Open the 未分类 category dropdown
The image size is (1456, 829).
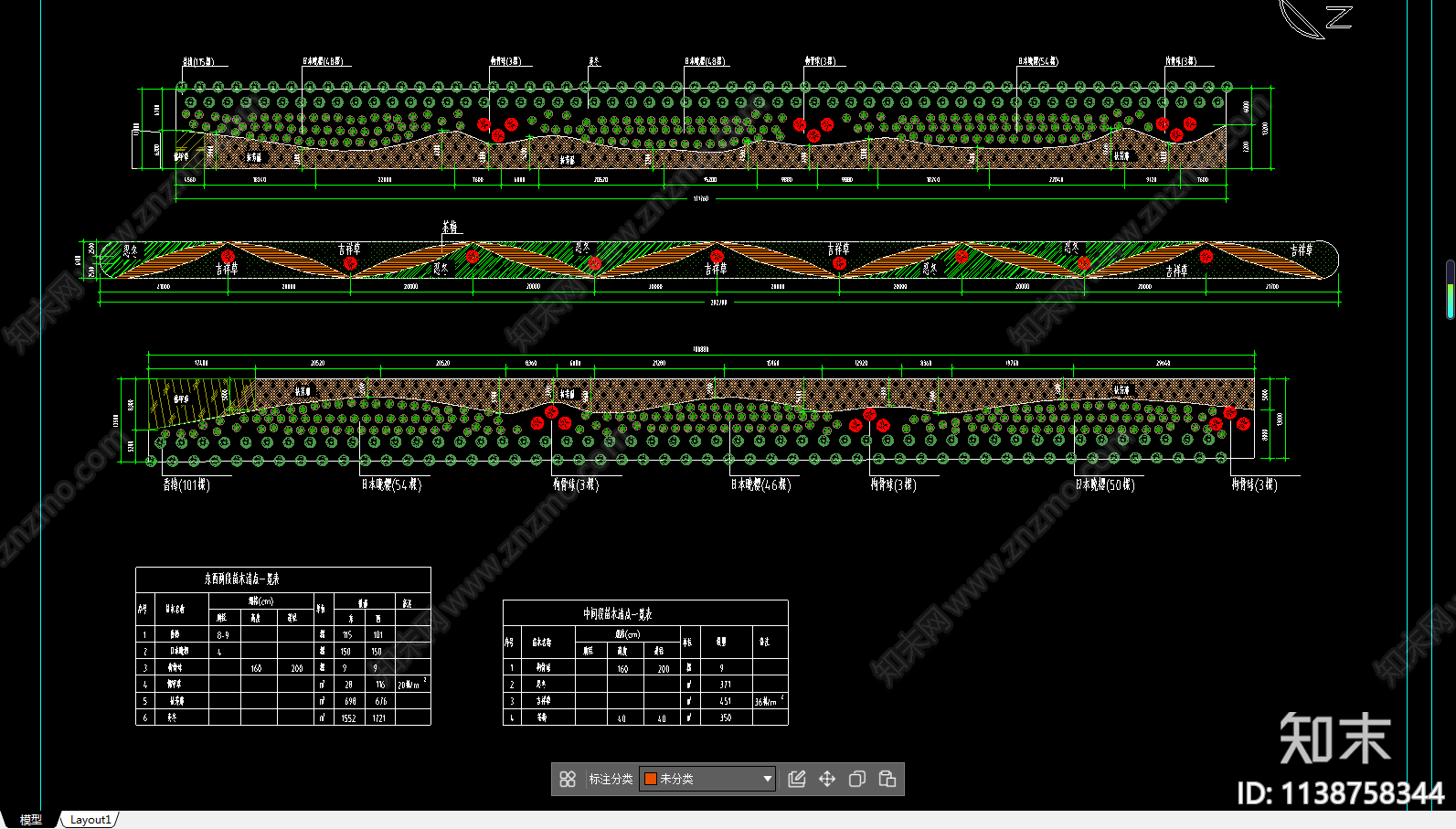[767, 779]
